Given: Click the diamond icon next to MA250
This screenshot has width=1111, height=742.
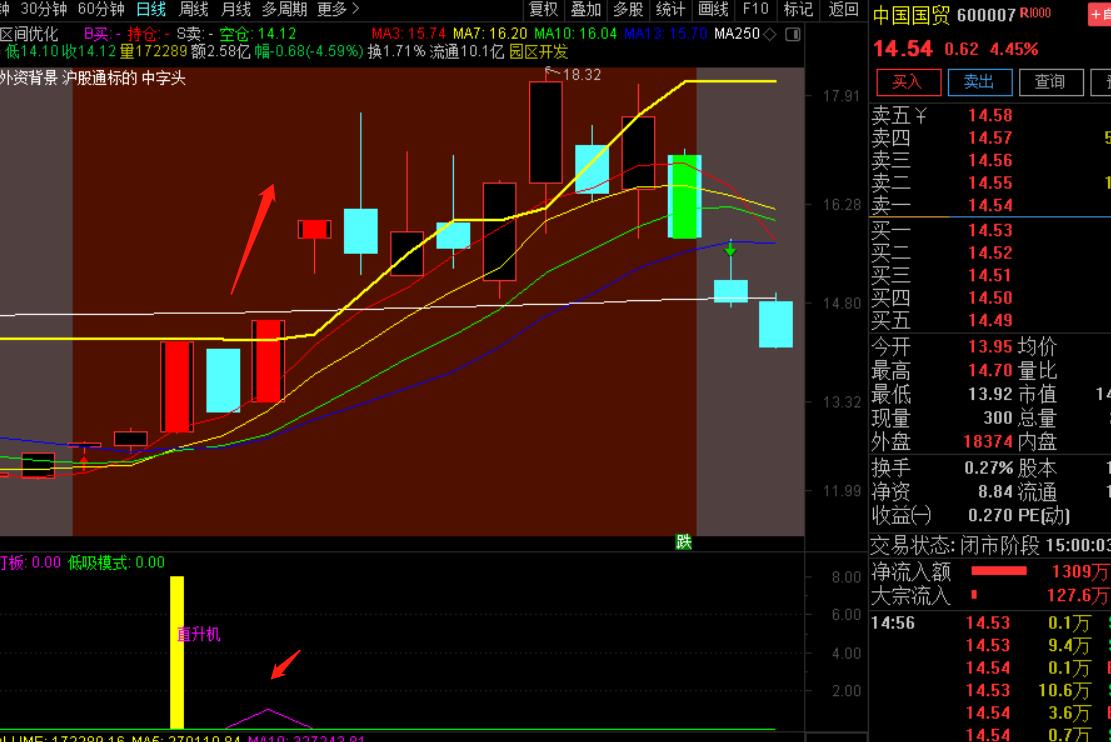Looking at the screenshot, I should point(768,34).
